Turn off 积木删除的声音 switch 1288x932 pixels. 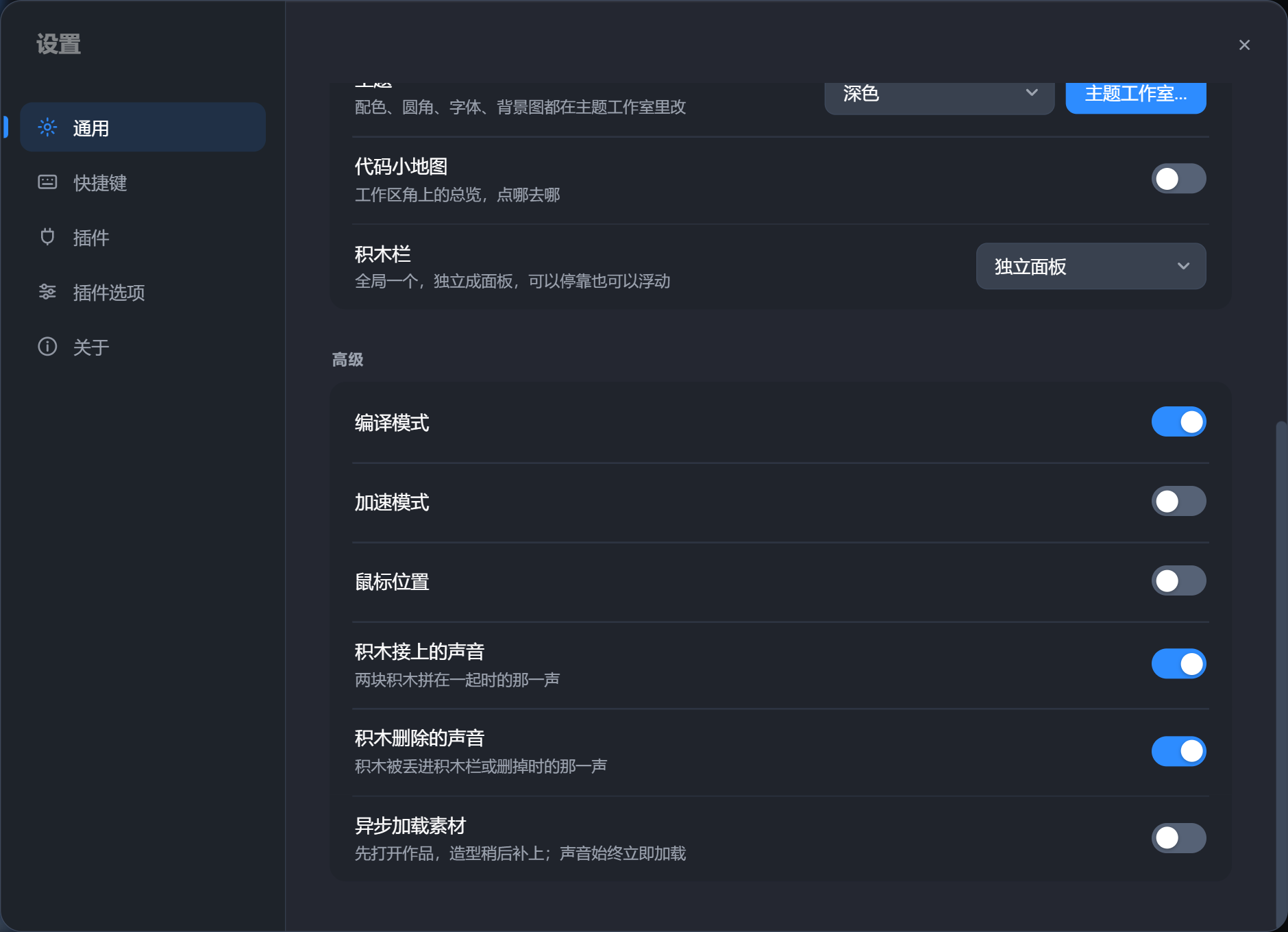coord(1178,751)
